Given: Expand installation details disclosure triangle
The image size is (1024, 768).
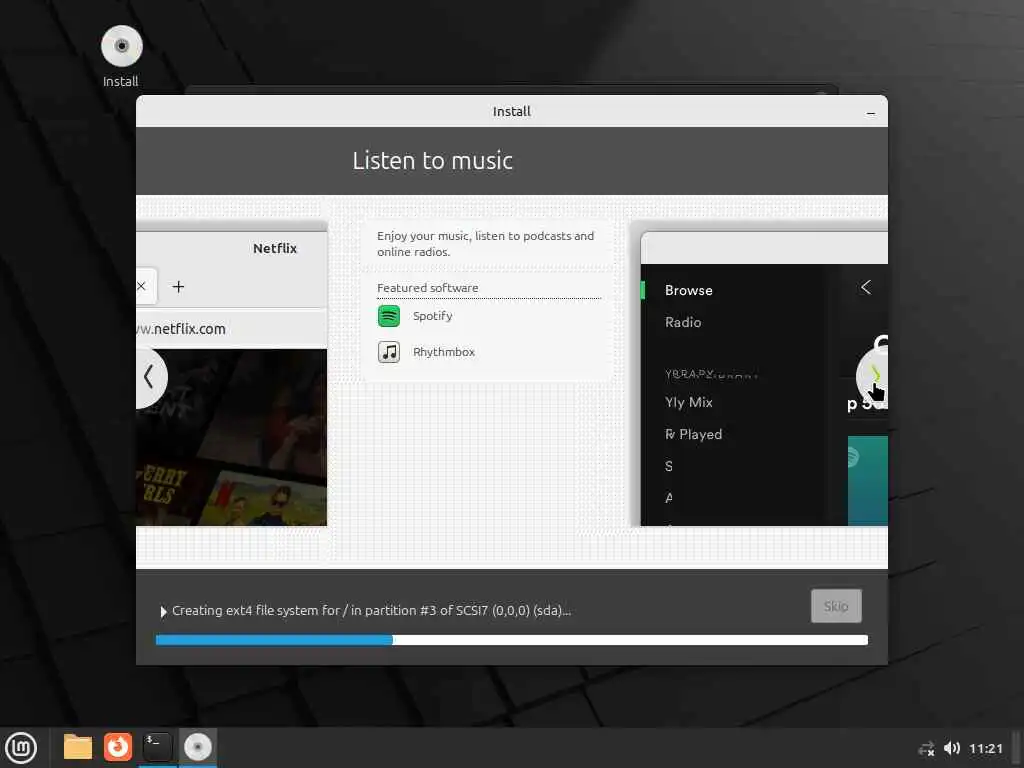Looking at the screenshot, I should point(163,612).
